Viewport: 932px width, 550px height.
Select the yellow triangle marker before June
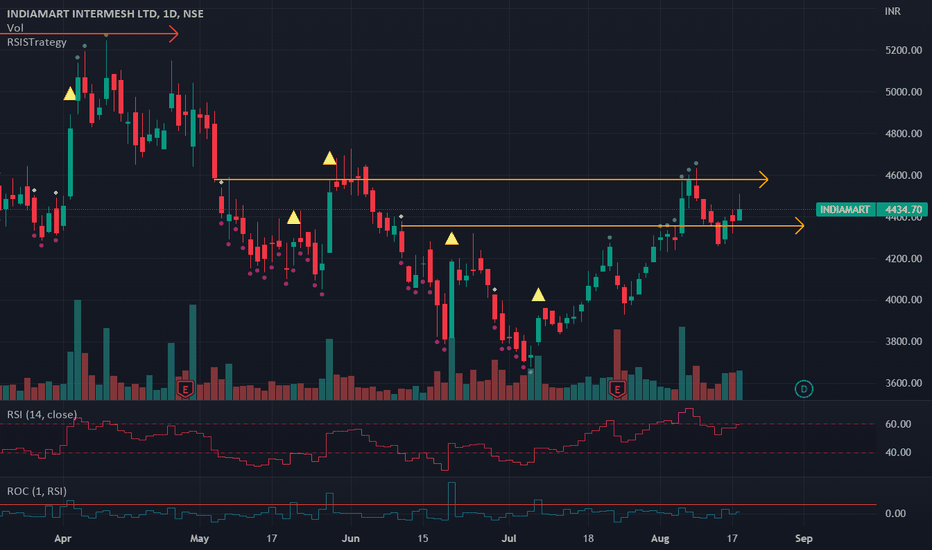[329, 158]
